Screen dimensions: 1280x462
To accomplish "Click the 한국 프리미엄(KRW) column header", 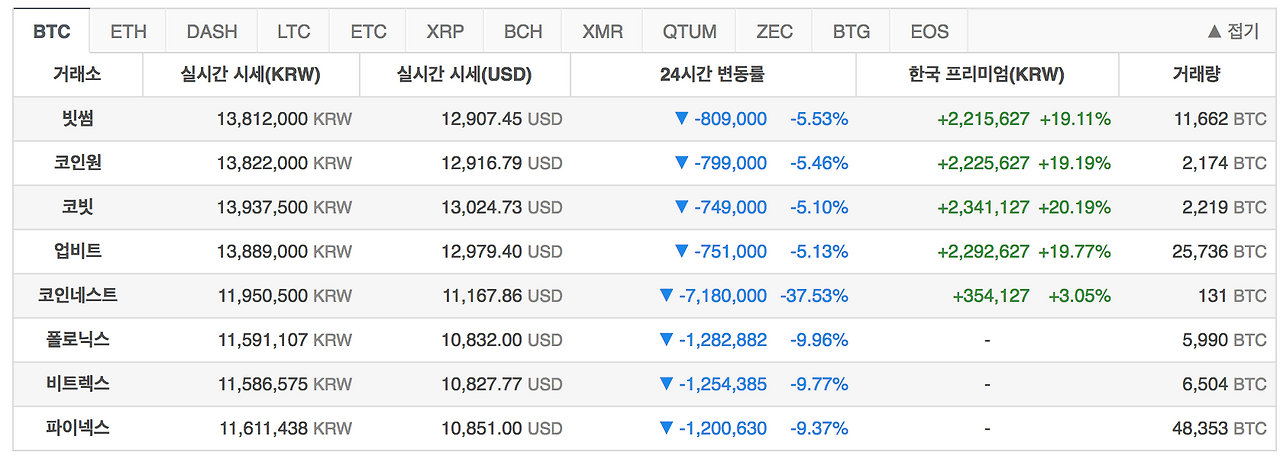I will [986, 74].
